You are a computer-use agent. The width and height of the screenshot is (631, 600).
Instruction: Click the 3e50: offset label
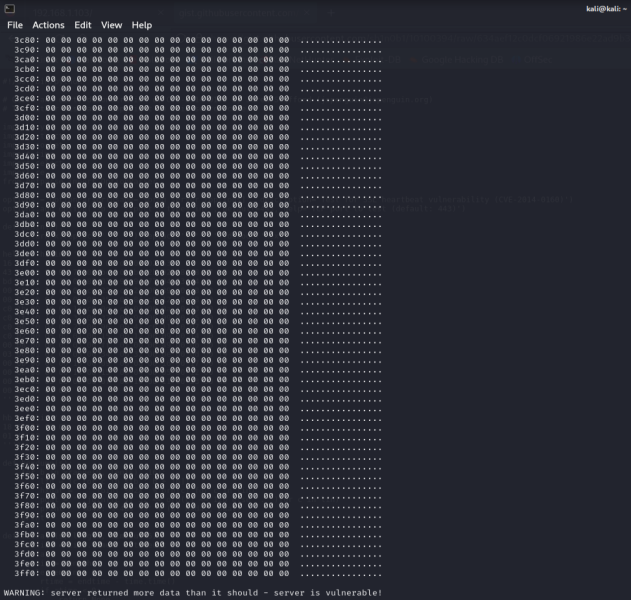[x=27, y=321]
